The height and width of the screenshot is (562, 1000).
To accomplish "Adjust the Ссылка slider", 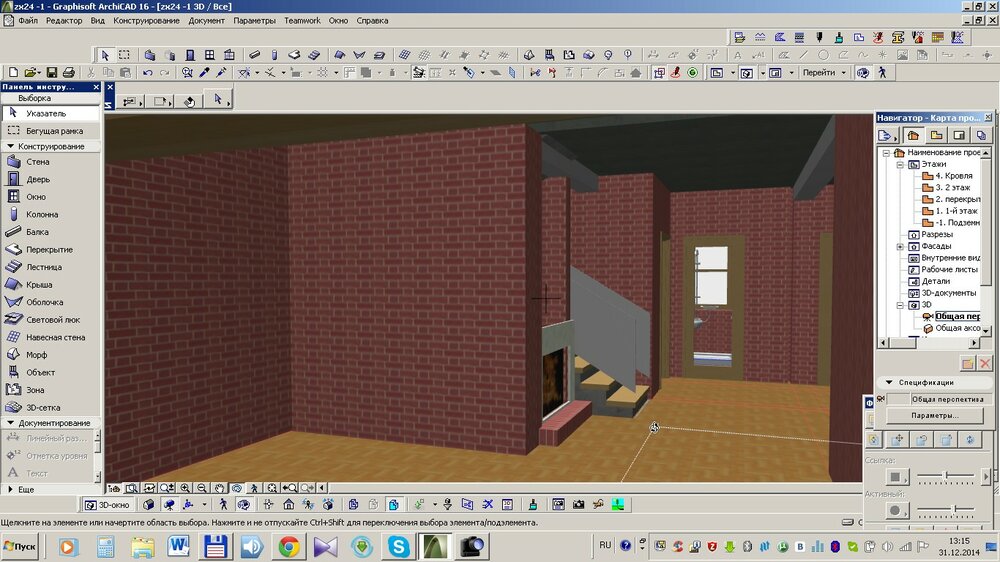I will point(945,475).
